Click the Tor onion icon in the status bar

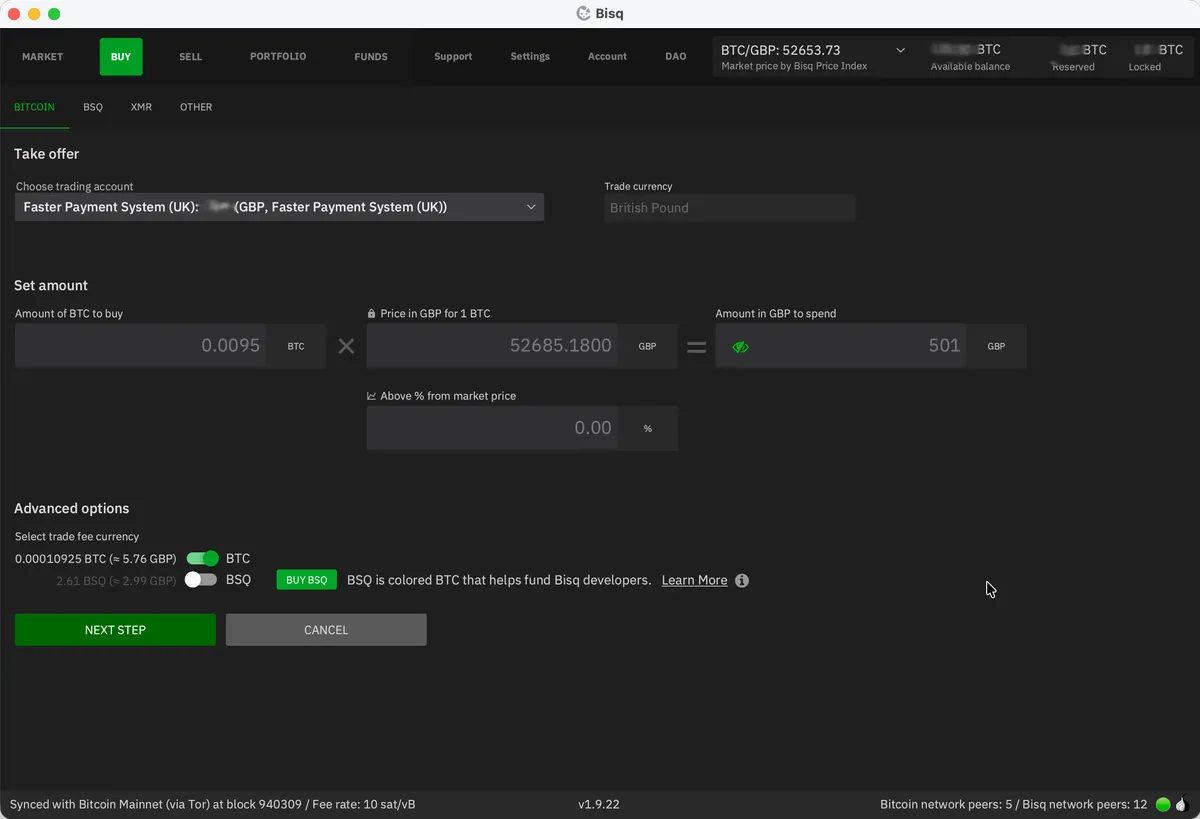click(1181, 803)
